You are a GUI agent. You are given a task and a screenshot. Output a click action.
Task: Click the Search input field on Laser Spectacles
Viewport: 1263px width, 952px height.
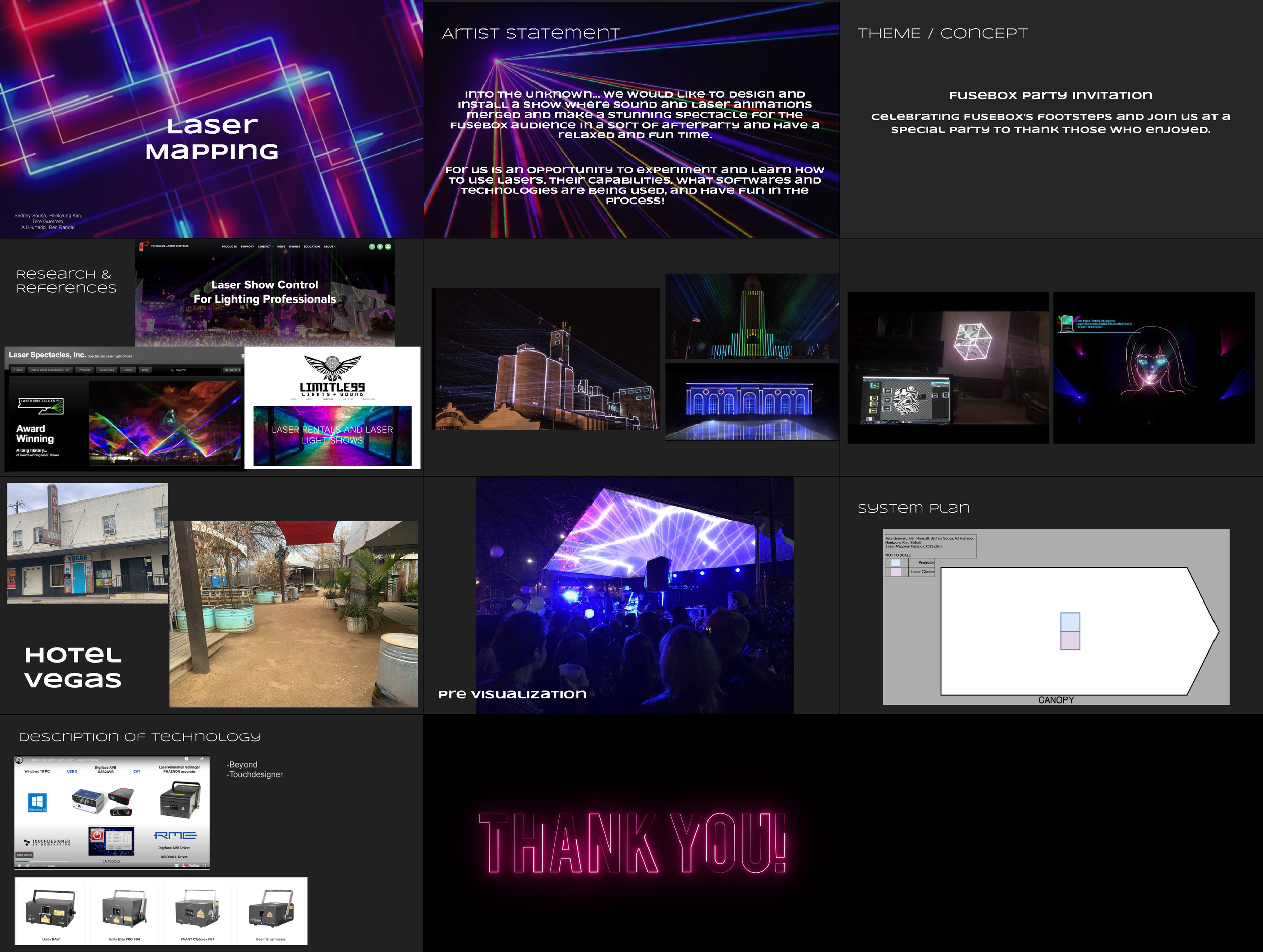196,370
